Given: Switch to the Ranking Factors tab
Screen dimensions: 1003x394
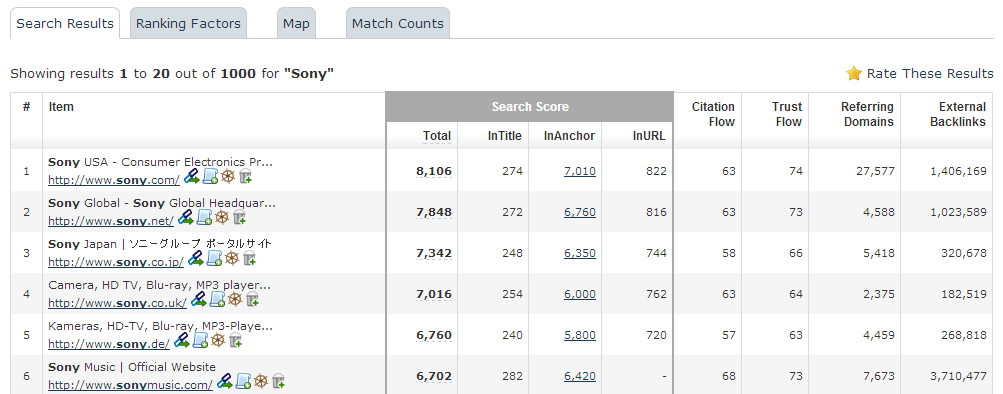Looking at the screenshot, I should (x=188, y=24).
